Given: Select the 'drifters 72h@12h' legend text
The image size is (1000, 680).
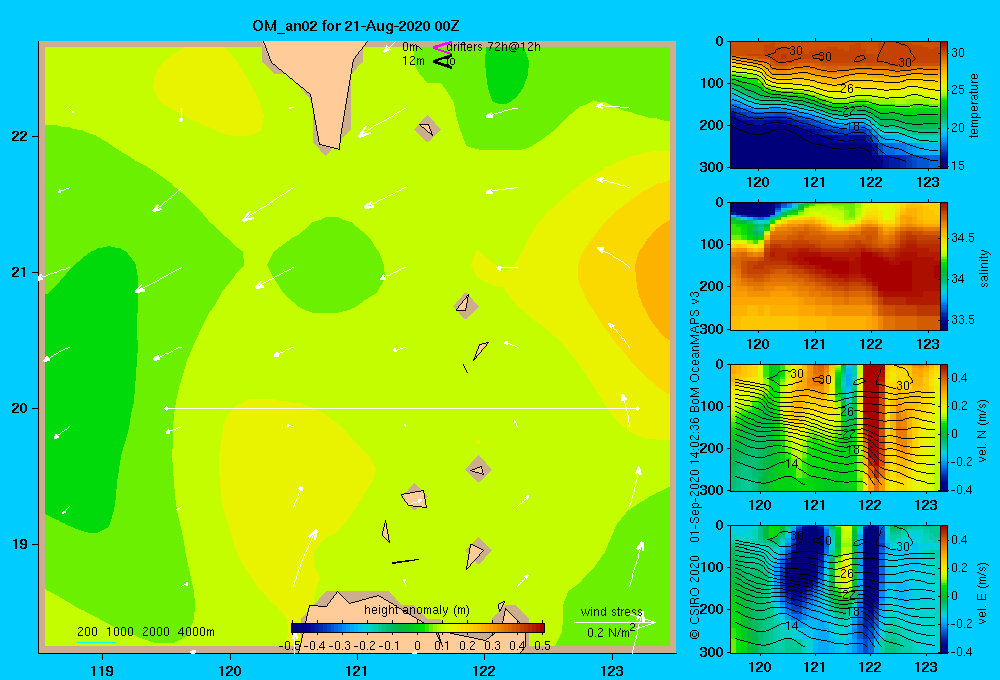Looking at the screenshot, I should pos(494,47).
